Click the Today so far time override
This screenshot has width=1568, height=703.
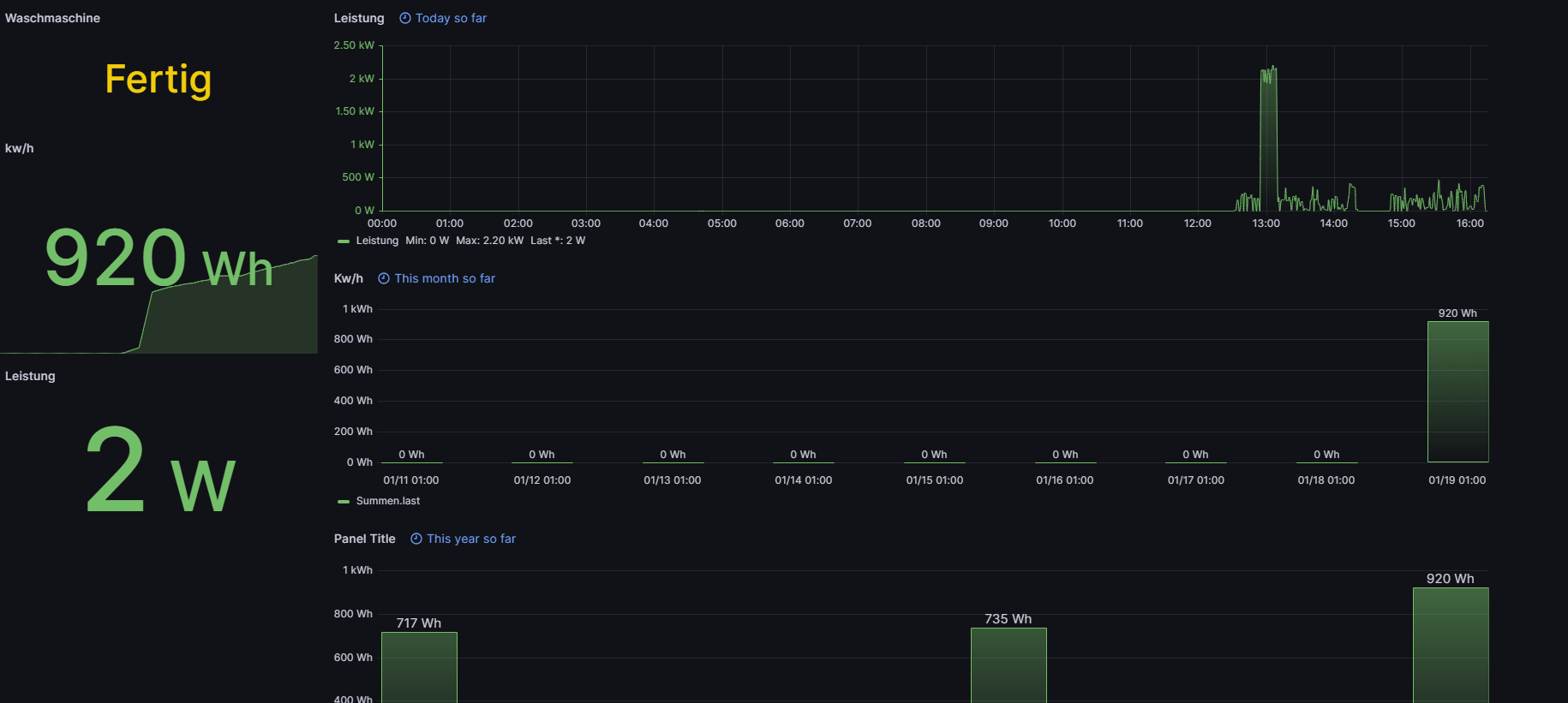451,18
